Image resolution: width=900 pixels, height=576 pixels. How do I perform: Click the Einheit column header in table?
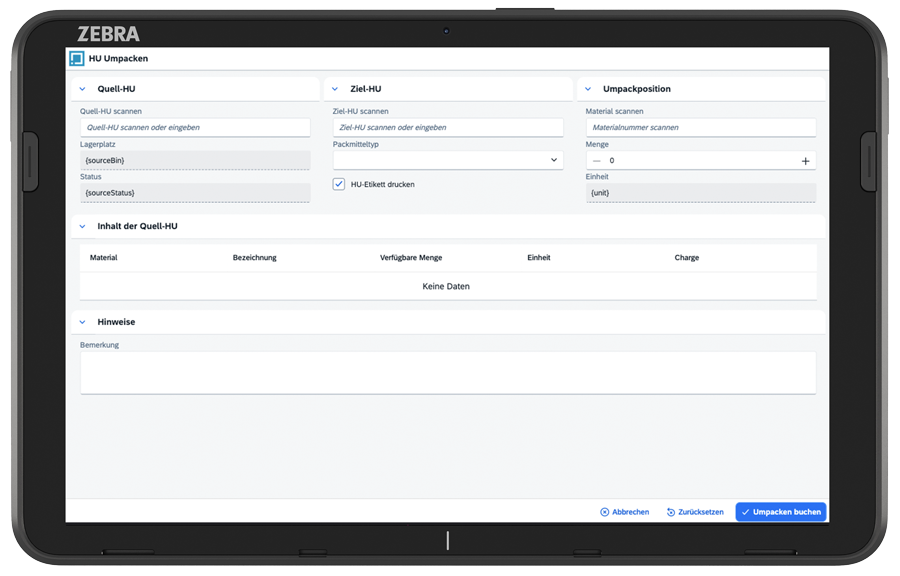[x=538, y=258]
